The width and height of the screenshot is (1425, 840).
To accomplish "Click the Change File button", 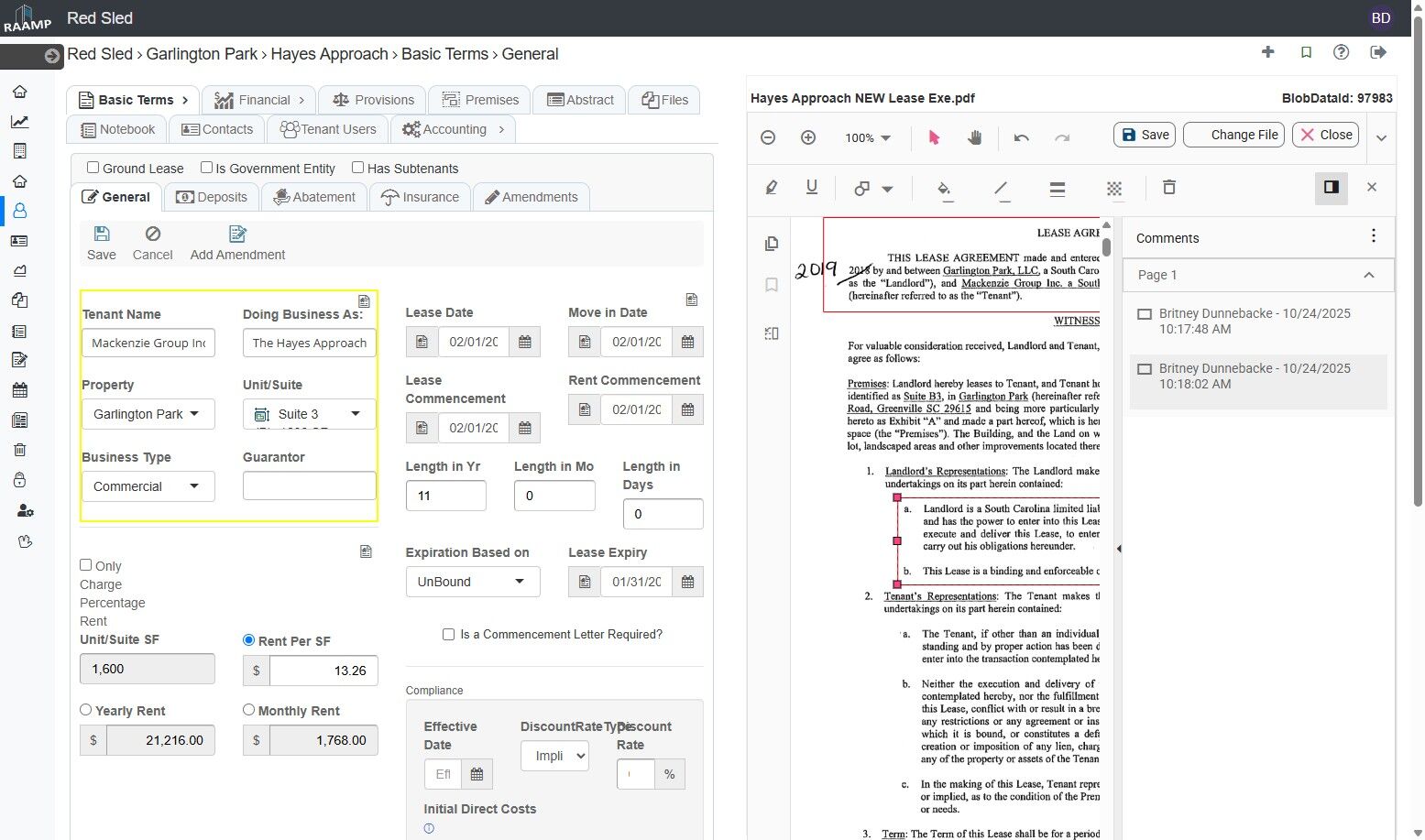I will click(x=1233, y=135).
